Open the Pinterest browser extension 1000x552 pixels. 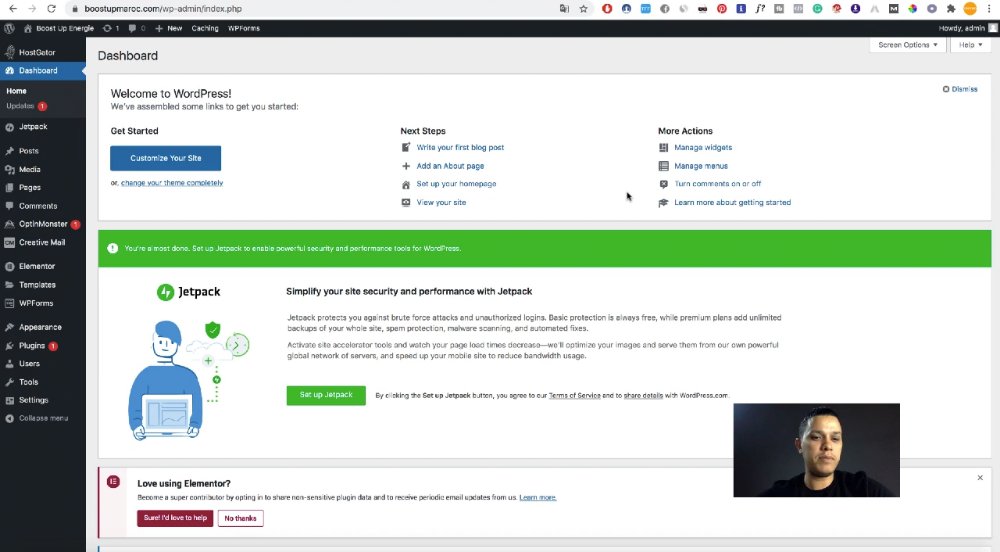coord(722,9)
